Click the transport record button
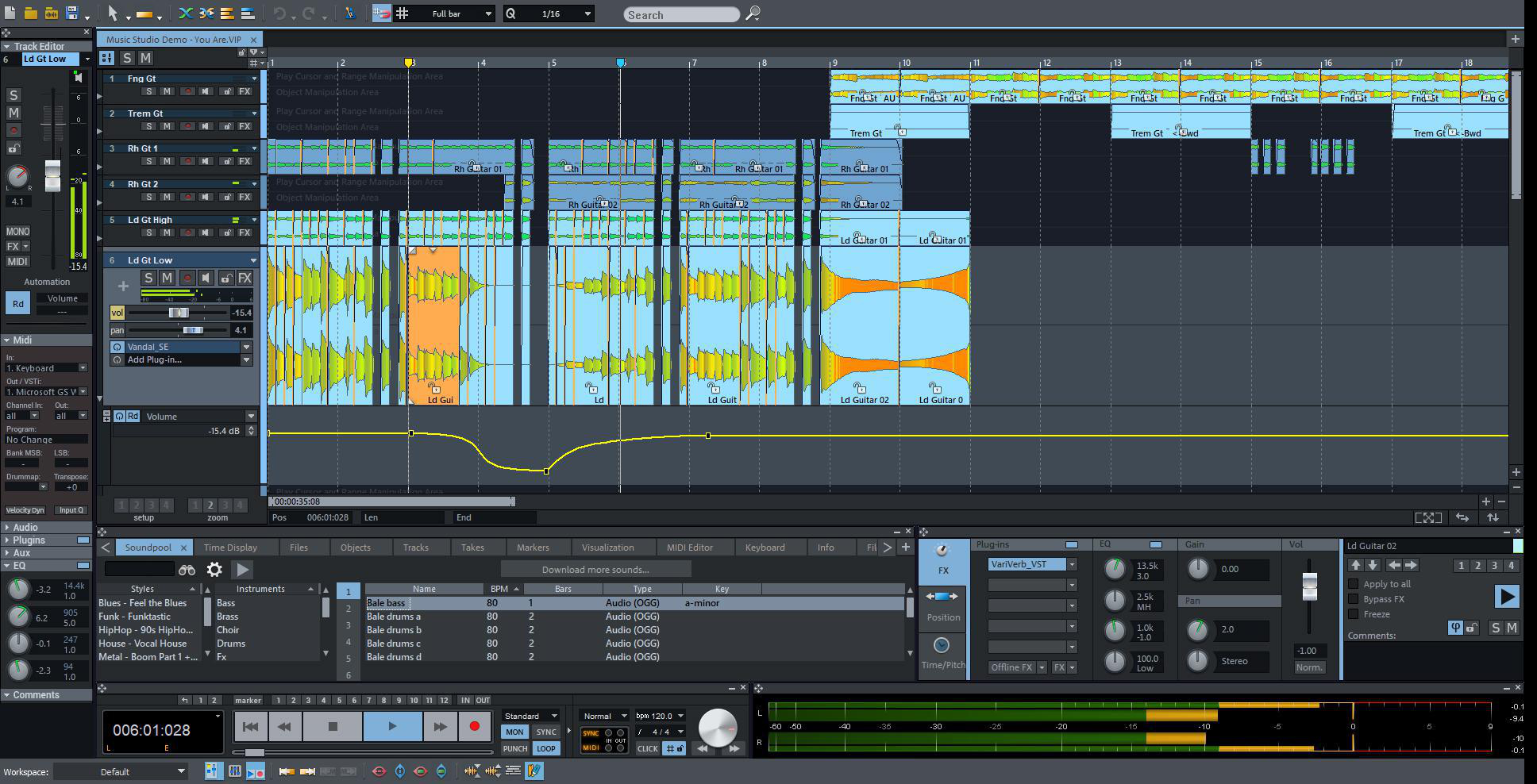This screenshot has width=1537, height=784. 475,726
